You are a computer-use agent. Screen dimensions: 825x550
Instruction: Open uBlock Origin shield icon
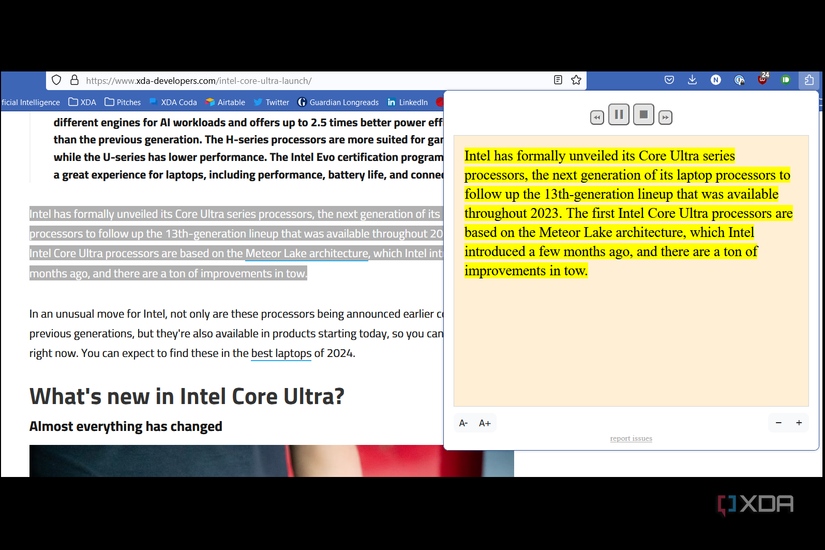click(x=762, y=79)
